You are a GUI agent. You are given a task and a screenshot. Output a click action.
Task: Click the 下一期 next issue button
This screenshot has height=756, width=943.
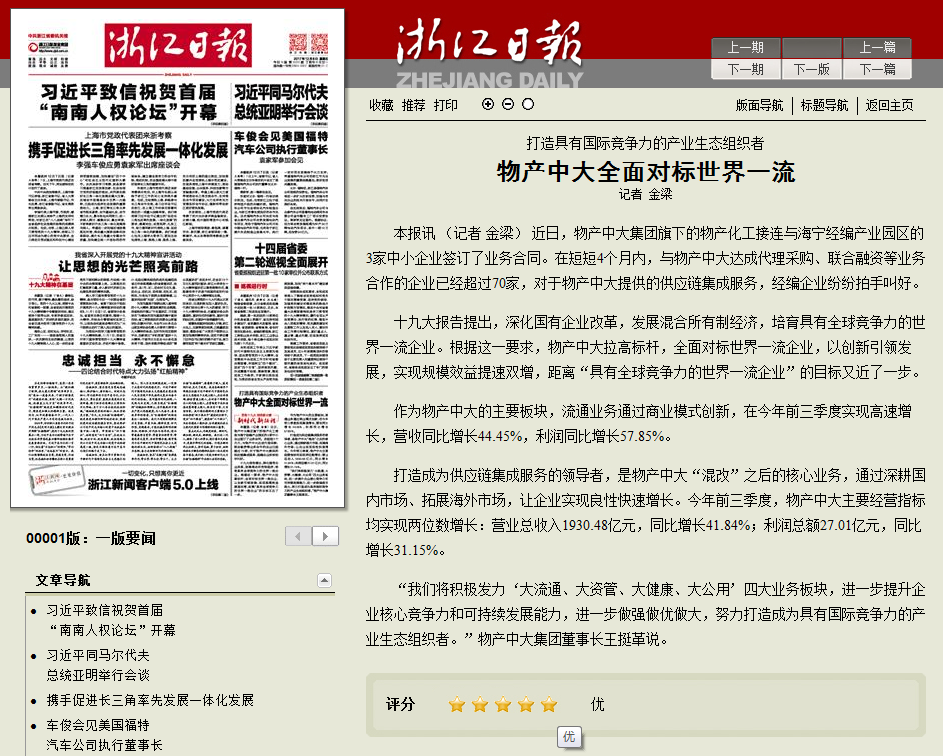pos(746,69)
